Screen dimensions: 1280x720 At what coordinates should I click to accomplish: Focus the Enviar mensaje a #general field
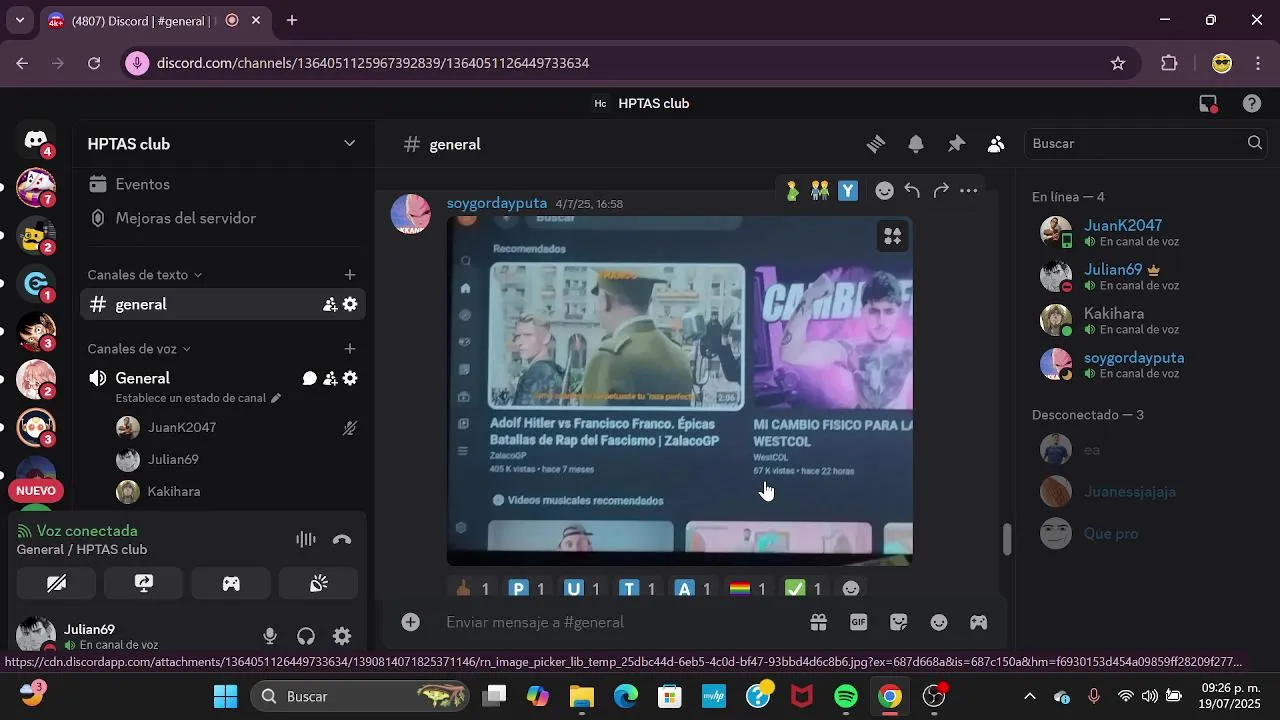[x=620, y=622]
